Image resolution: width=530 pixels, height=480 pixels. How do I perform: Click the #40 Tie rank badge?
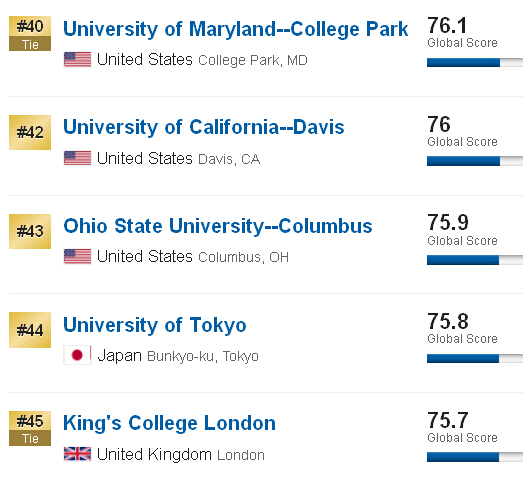coord(30,33)
